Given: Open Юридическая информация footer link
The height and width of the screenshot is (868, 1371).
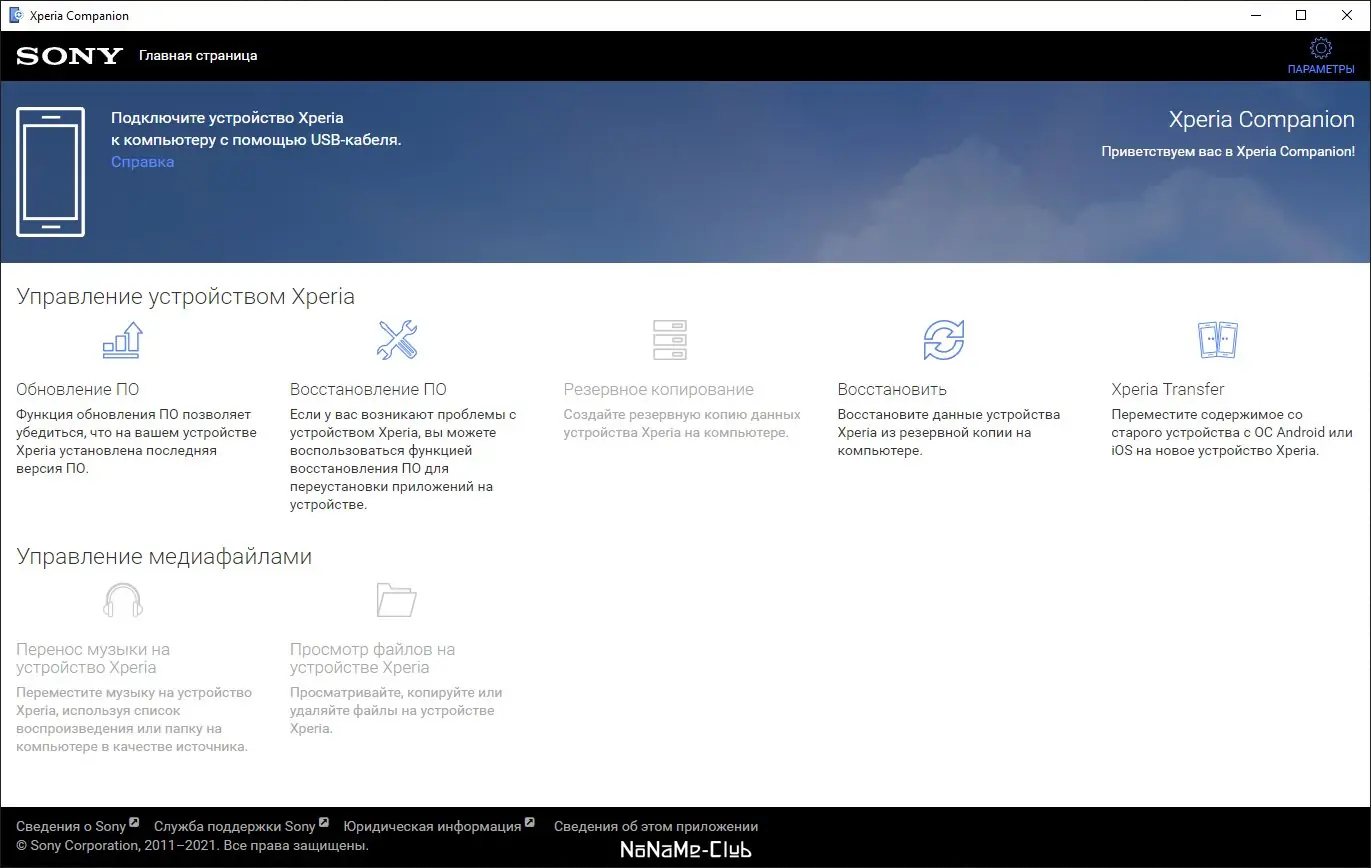Looking at the screenshot, I should point(432,827).
